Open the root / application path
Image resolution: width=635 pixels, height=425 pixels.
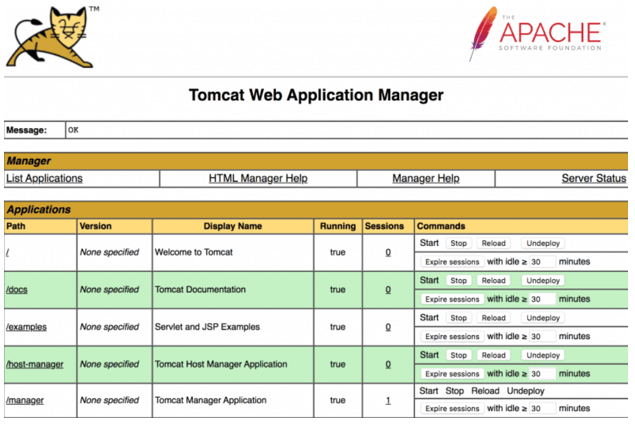[8, 252]
